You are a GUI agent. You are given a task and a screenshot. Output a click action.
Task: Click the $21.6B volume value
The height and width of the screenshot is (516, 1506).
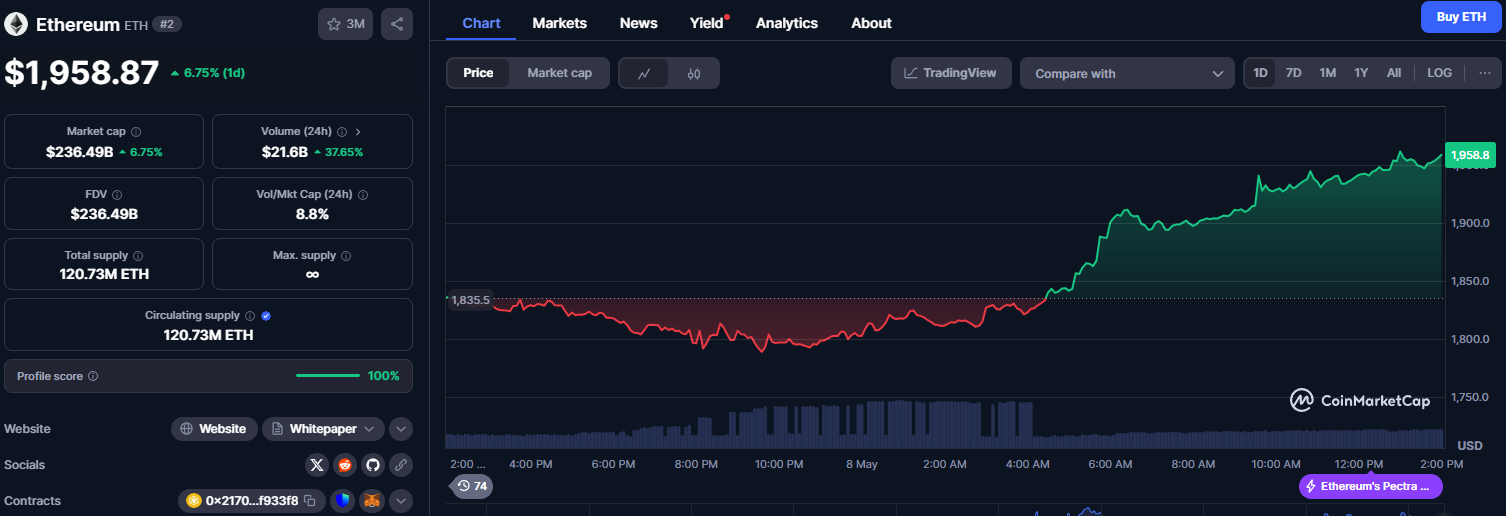[x=285, y=152]
